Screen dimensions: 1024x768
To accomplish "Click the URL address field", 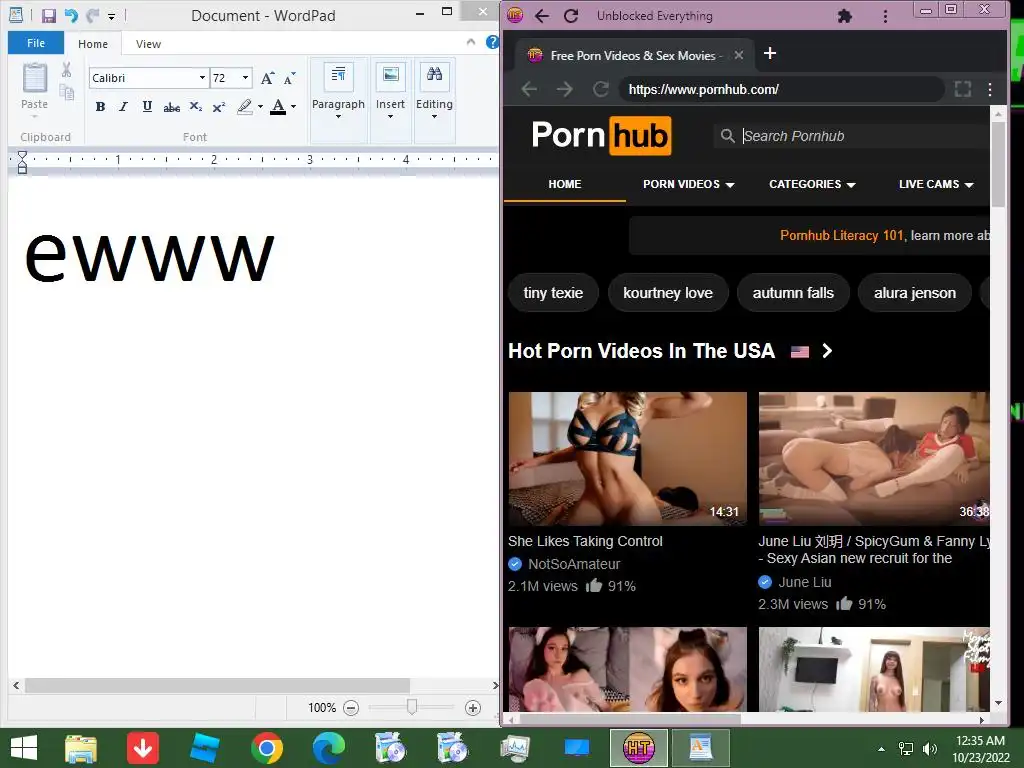I will pyautogui.click(x=782, y=89).
